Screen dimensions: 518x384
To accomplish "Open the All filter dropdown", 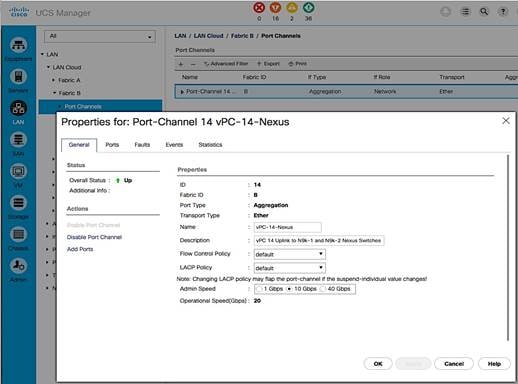I will tap(100, 36).
